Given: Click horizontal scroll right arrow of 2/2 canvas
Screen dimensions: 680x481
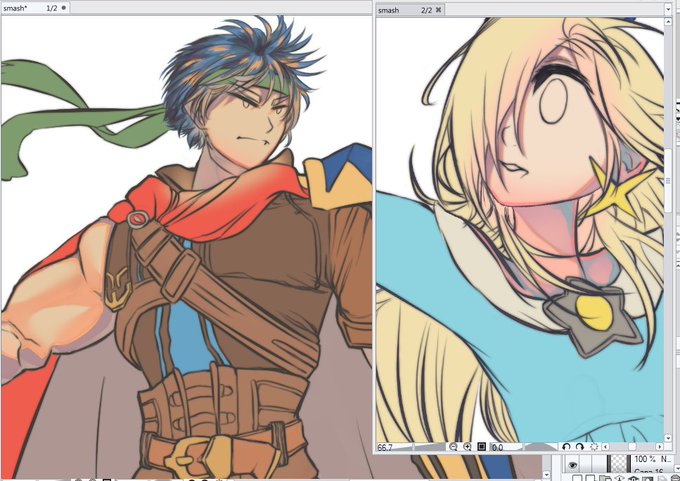Looking at the screenshot, I should [x=660, y=446].
